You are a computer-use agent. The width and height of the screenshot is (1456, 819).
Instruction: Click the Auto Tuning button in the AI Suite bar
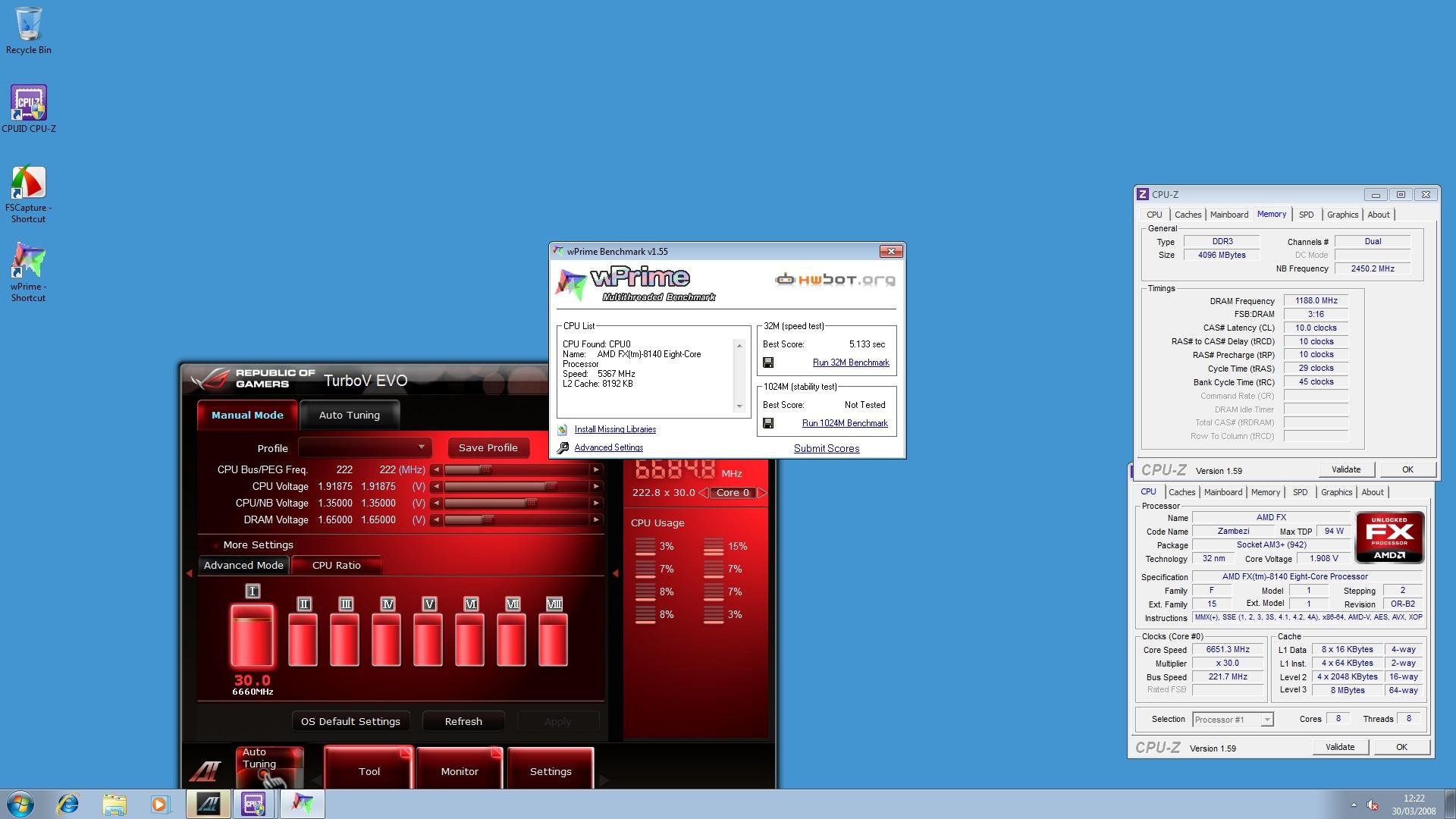point(269,766)
